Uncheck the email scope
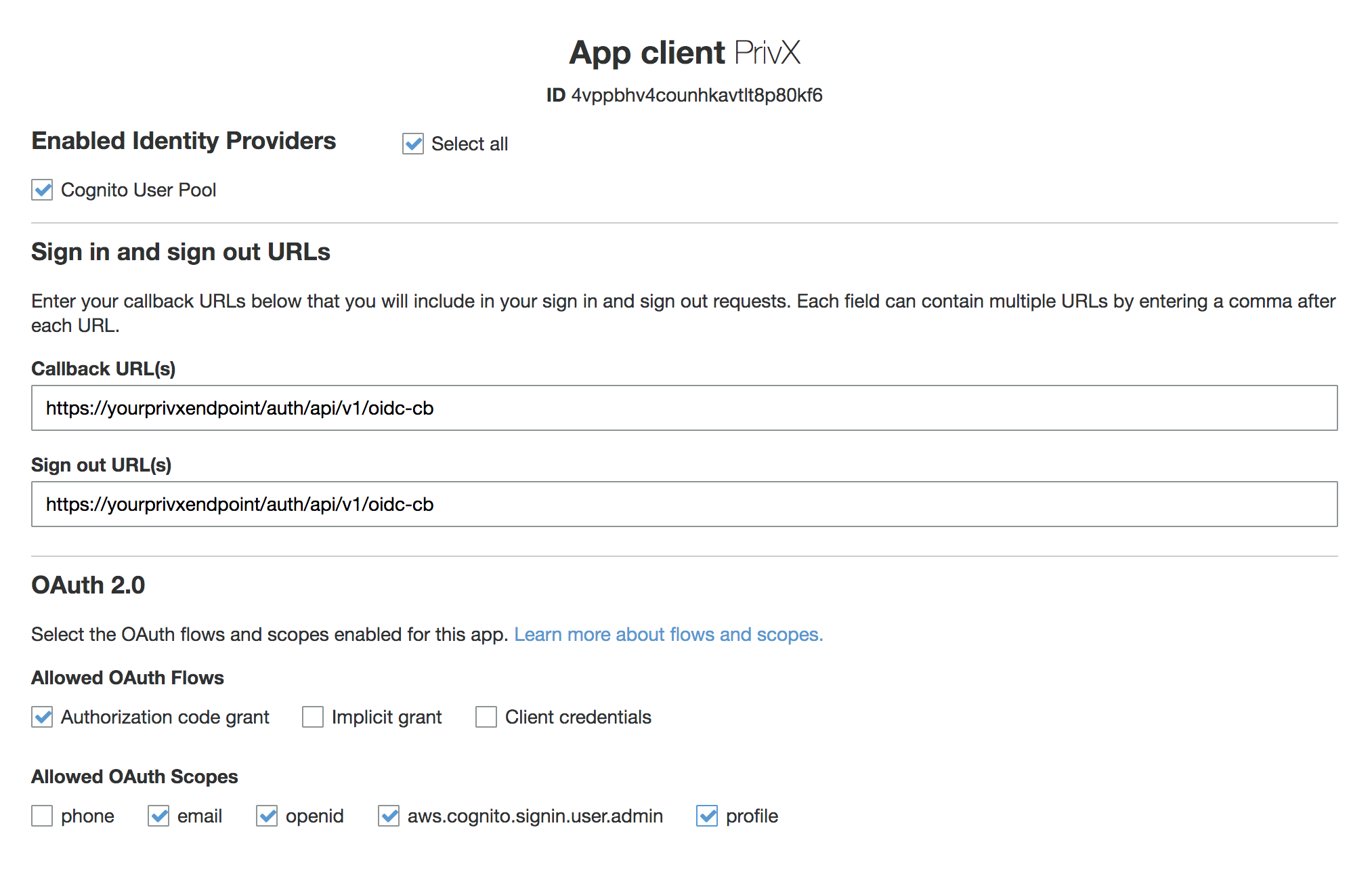Image resolution: width=1372 pixels, height=874 pixels. pyautogui.click(x=158, y=816)
